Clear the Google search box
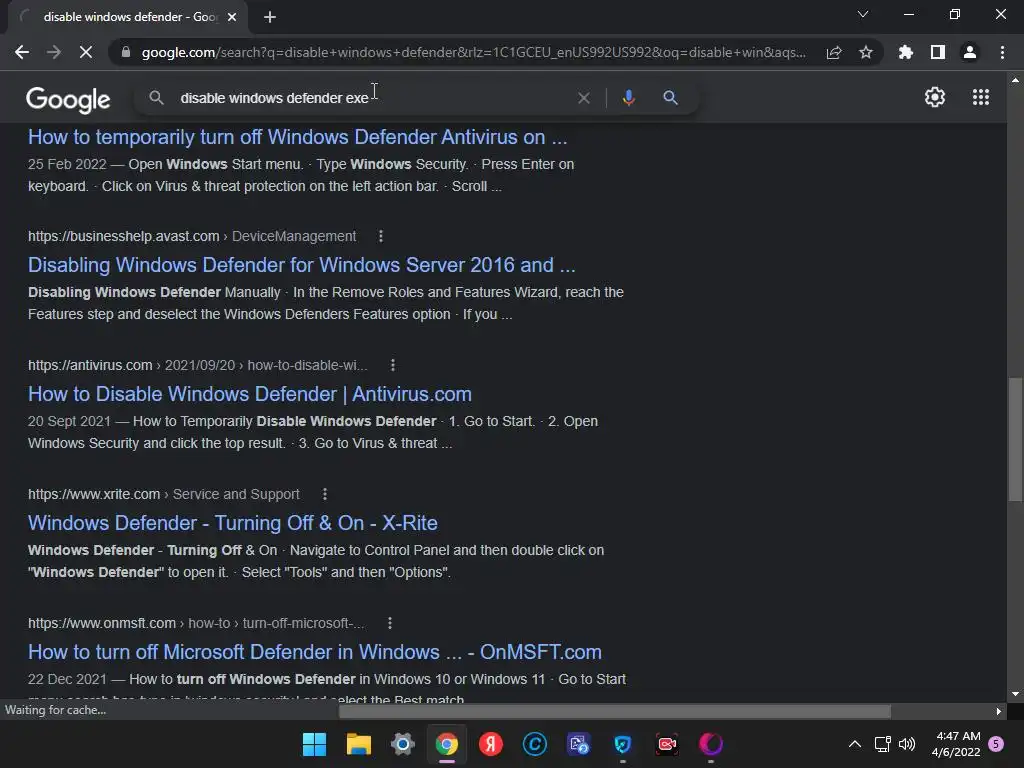1024x768 pixels. (x=584, y=98)
